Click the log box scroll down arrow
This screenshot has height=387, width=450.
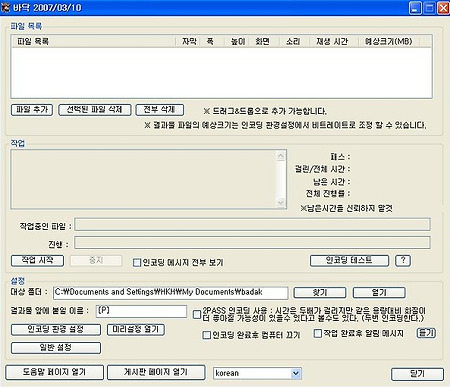tap(281, 203)
